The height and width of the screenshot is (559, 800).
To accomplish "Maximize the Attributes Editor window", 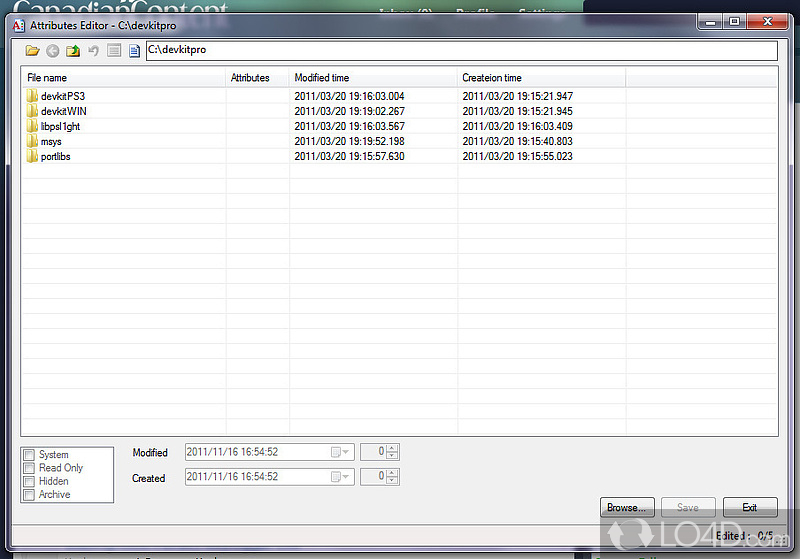I will click(x=734, y=21).
